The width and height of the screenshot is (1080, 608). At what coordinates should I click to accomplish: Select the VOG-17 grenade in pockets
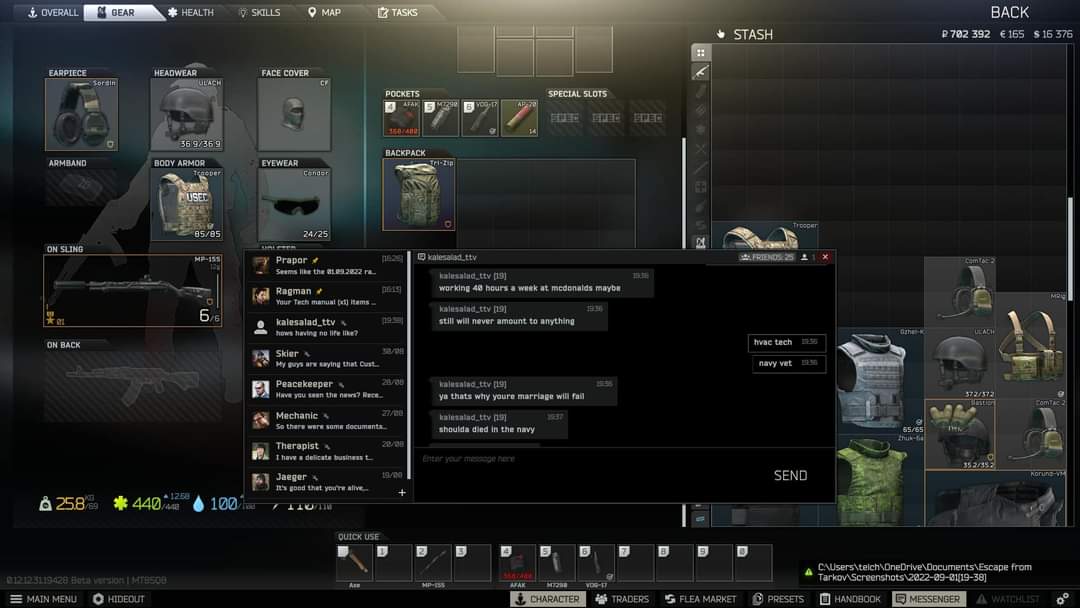480,118
